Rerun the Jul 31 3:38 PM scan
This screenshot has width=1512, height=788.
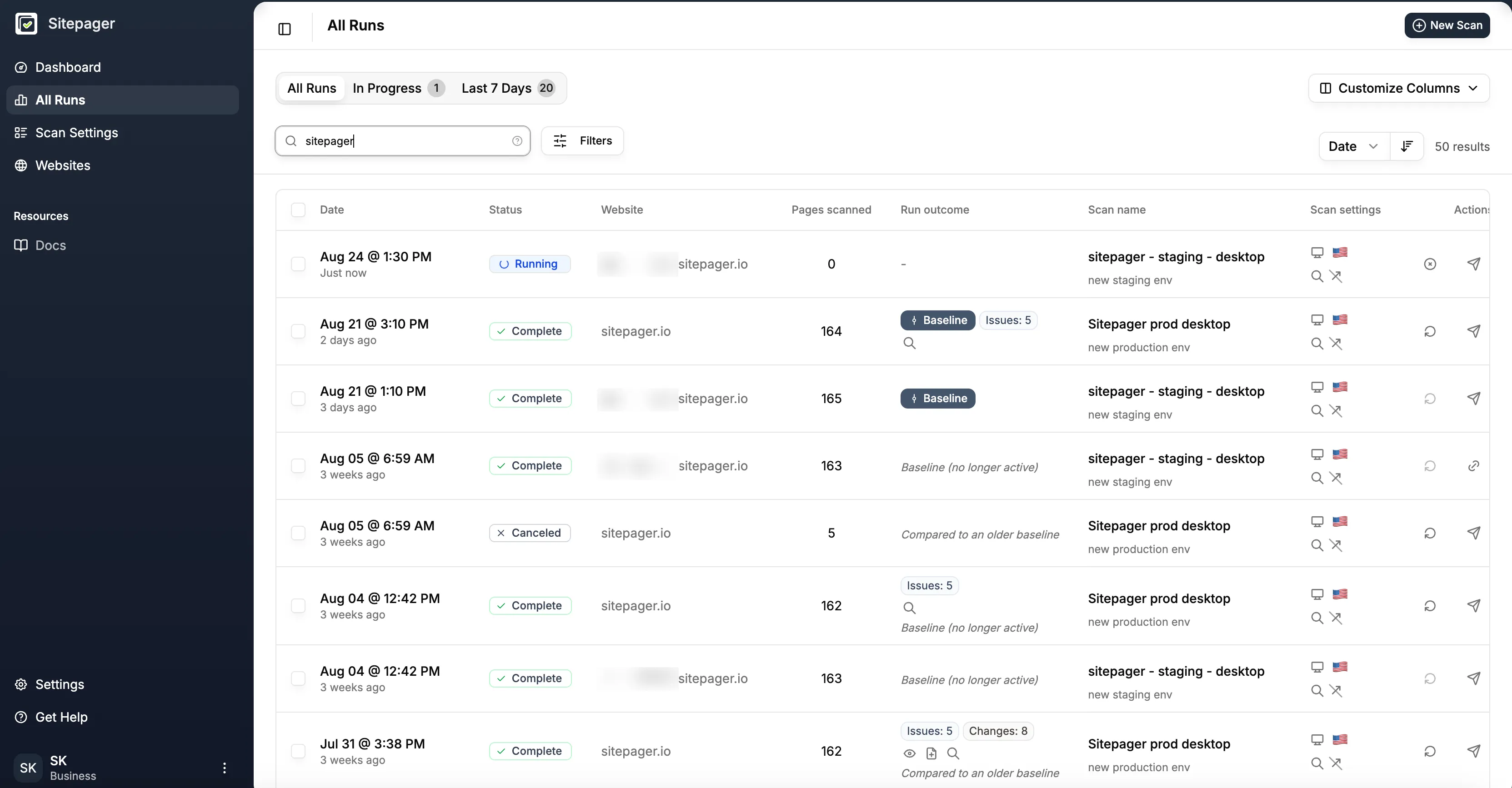pyautogui.click(x=1431, y=751)
